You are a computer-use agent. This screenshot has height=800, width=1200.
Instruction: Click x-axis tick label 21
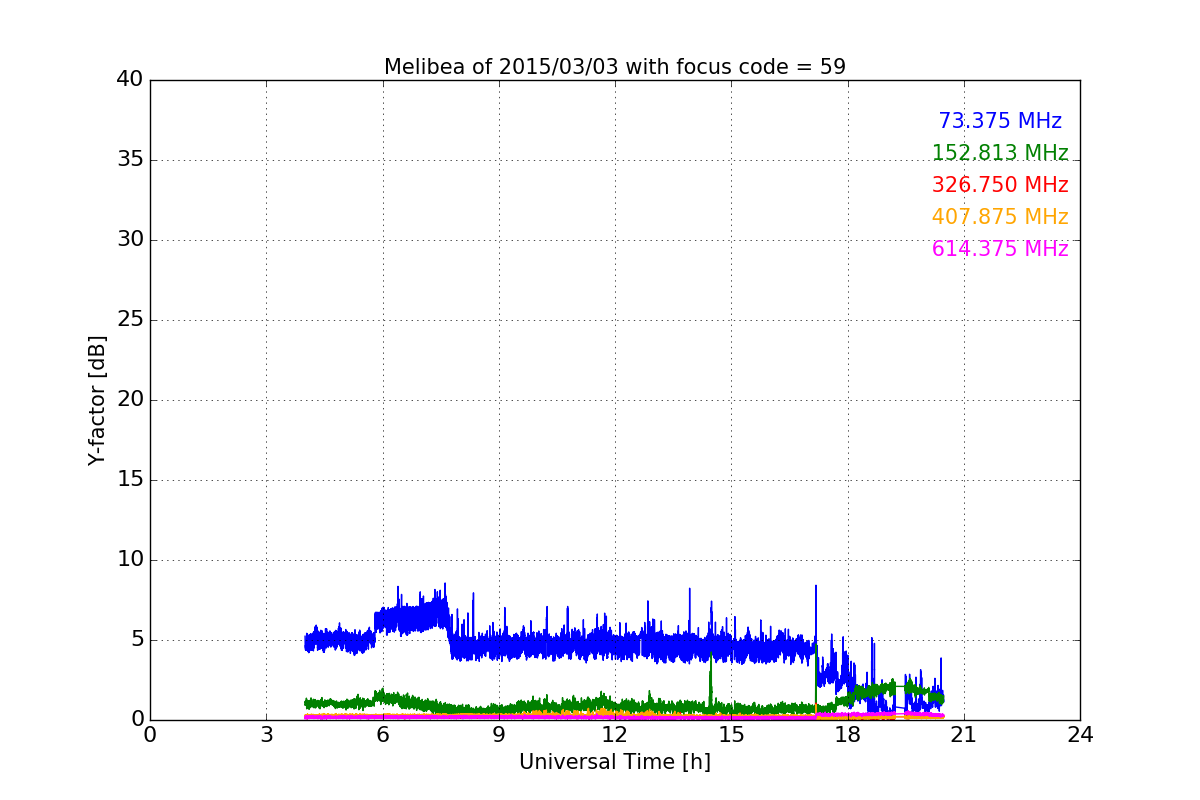click(964, 735)
